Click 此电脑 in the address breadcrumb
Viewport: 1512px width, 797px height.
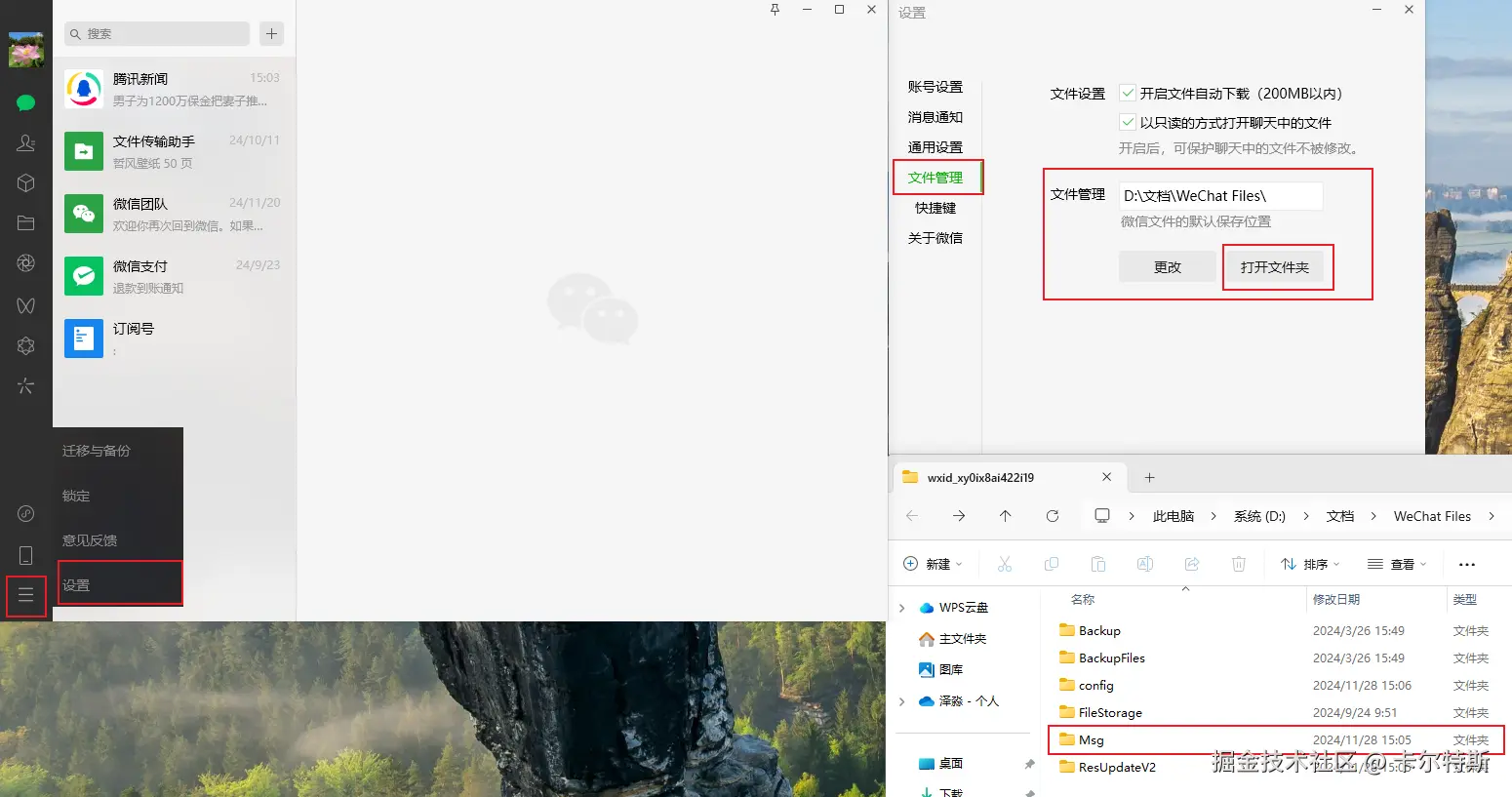tap(1173, 516)
